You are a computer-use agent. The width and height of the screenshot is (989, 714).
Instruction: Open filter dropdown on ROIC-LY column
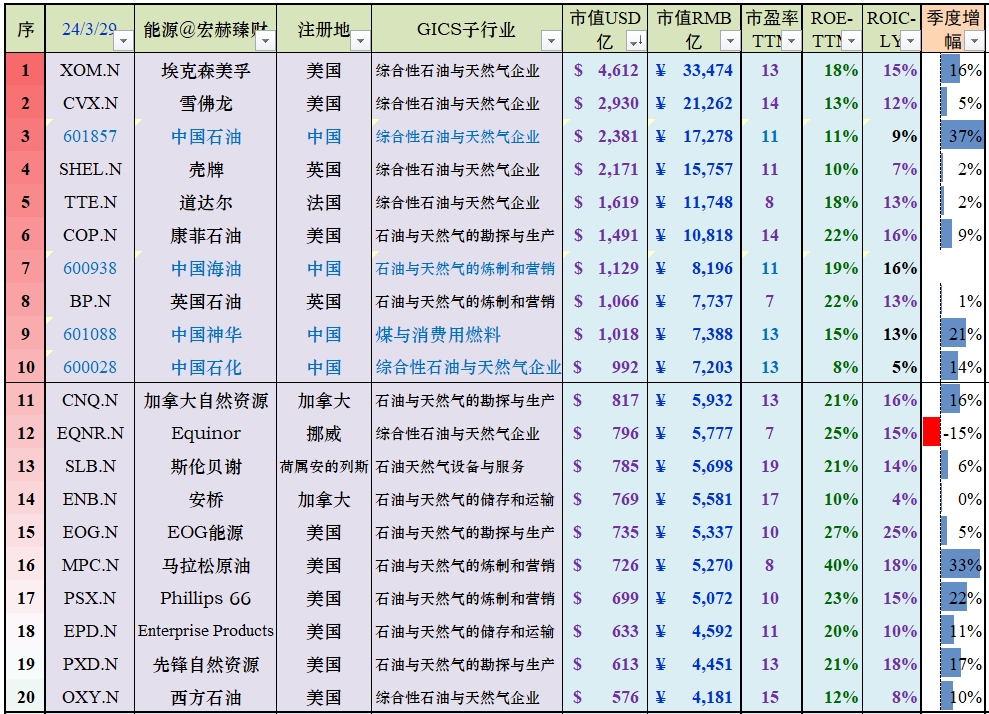click(910, 41)
